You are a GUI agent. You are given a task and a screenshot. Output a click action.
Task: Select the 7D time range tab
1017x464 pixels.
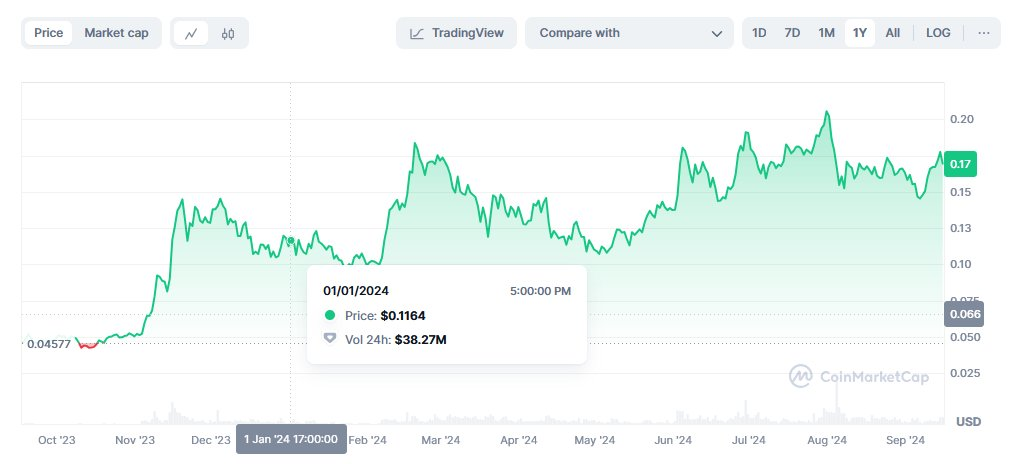[x=792, y=33]
